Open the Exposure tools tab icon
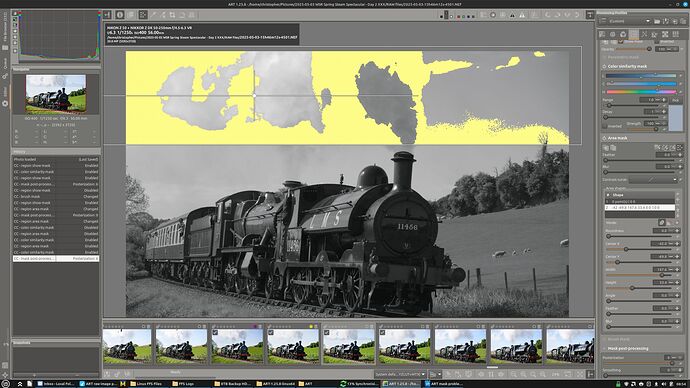The height and width of the screenshot is (388, 690). [x=602, y=34]
